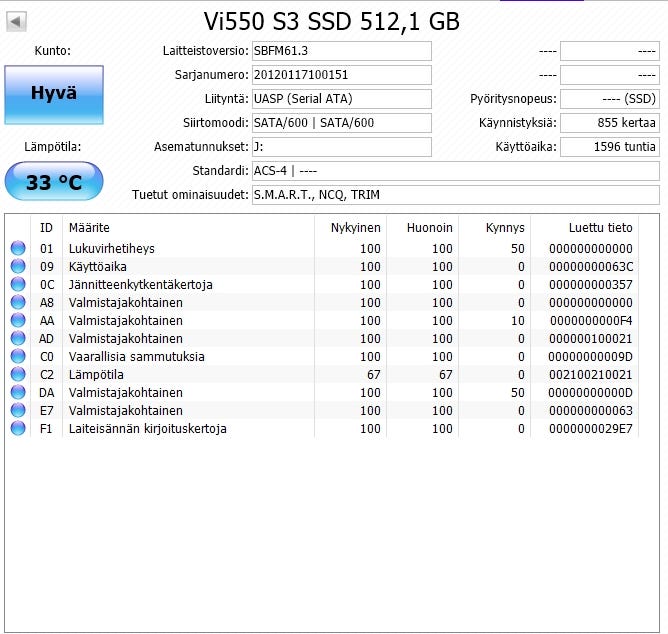Click the Siirtomoodi field SATA/600
Screen dimensions: 668x634
coord(342,123)
